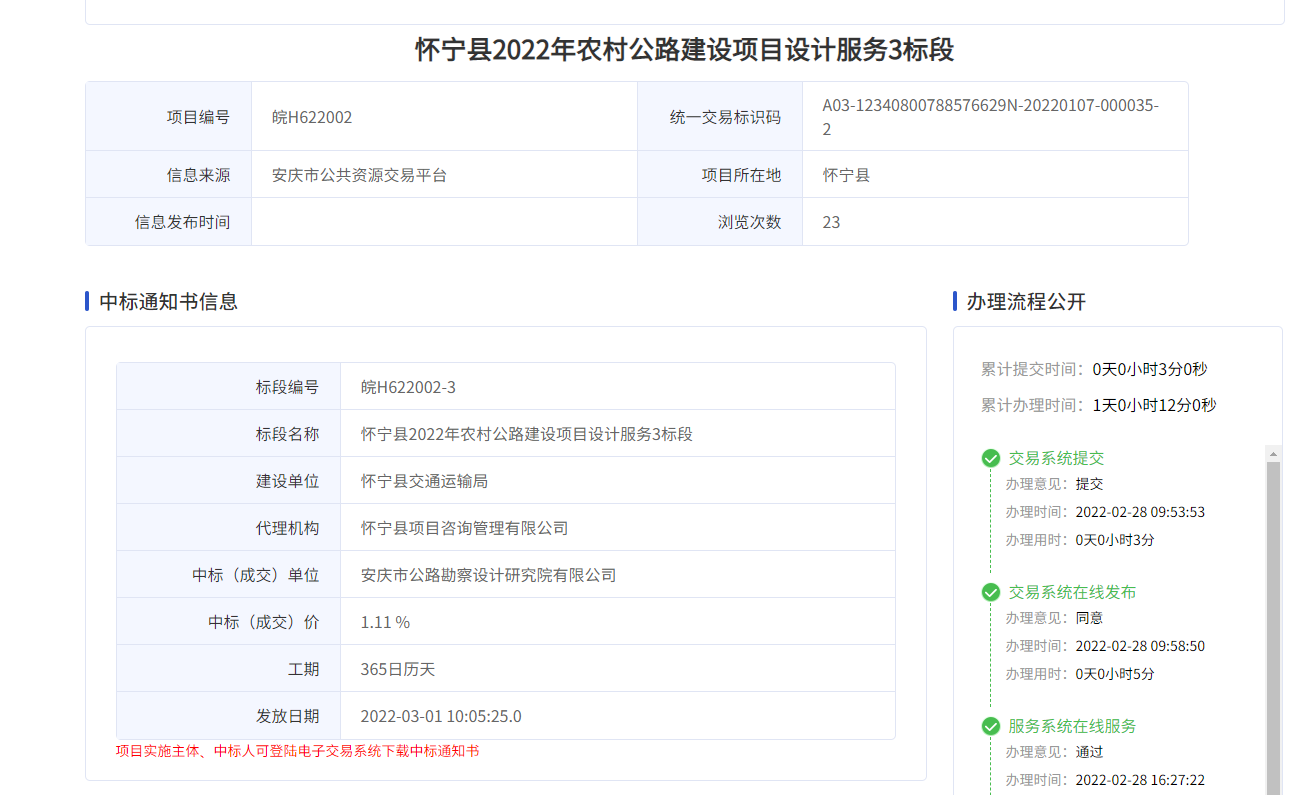Click the 怀宁县项目咨询管理有限公司 agency value
This screenshot has height=795, width=1309.
tap(464, 528)
